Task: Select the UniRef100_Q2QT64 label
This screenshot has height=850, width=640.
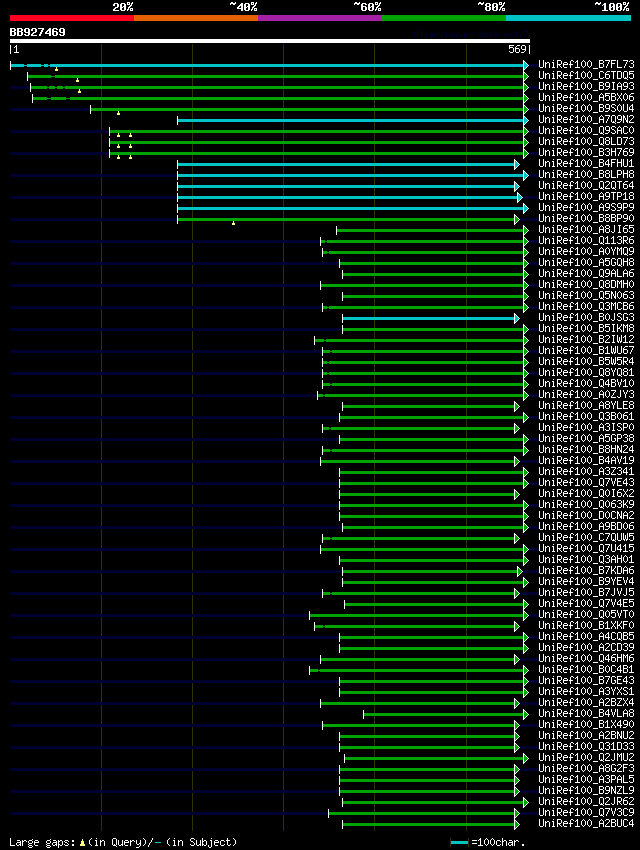Action: click(586, 185)
